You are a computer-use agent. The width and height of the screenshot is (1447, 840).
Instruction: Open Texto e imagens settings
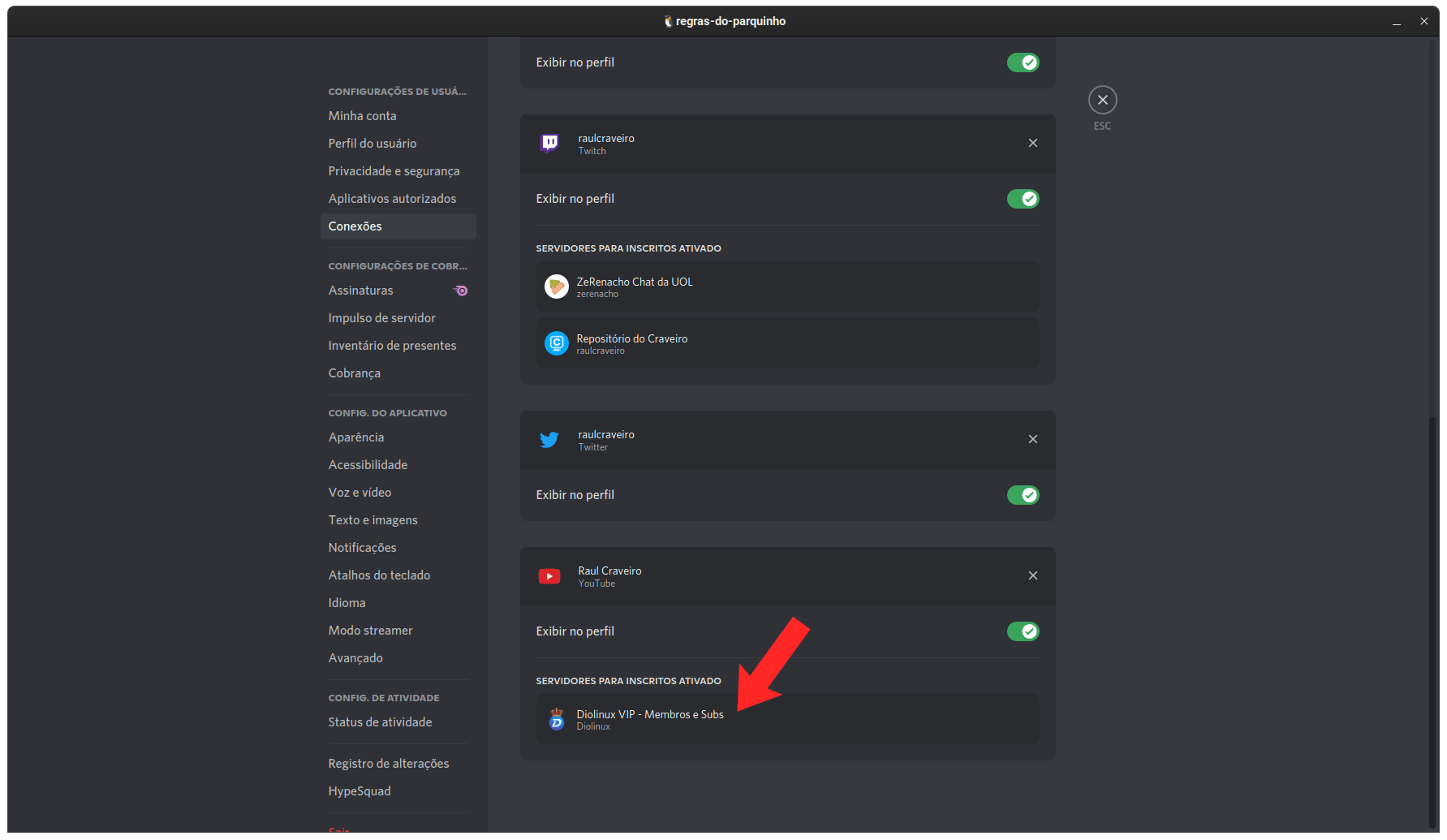tap(398, 520)
